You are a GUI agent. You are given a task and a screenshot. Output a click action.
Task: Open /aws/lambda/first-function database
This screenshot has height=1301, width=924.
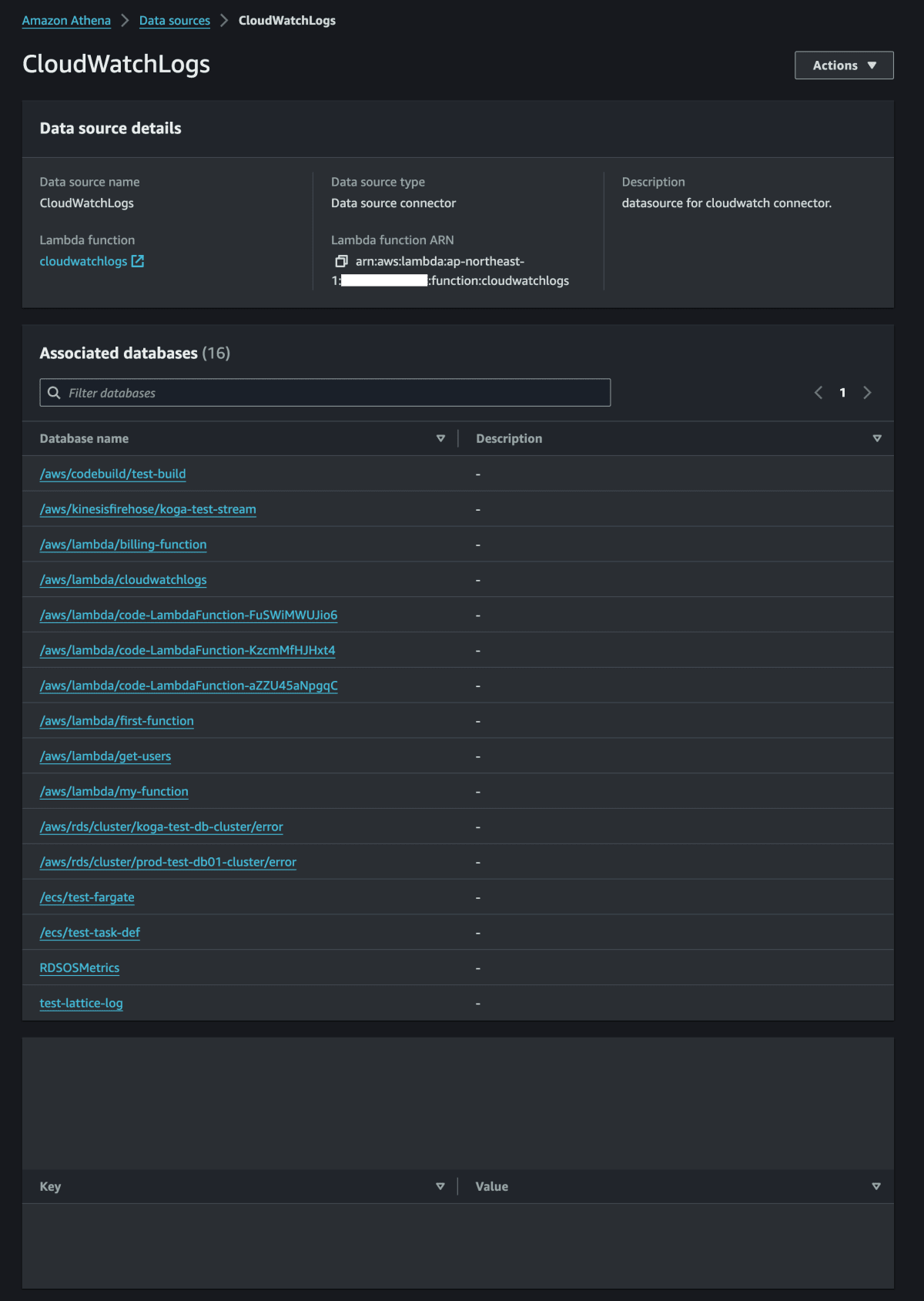tap(117, 721)
